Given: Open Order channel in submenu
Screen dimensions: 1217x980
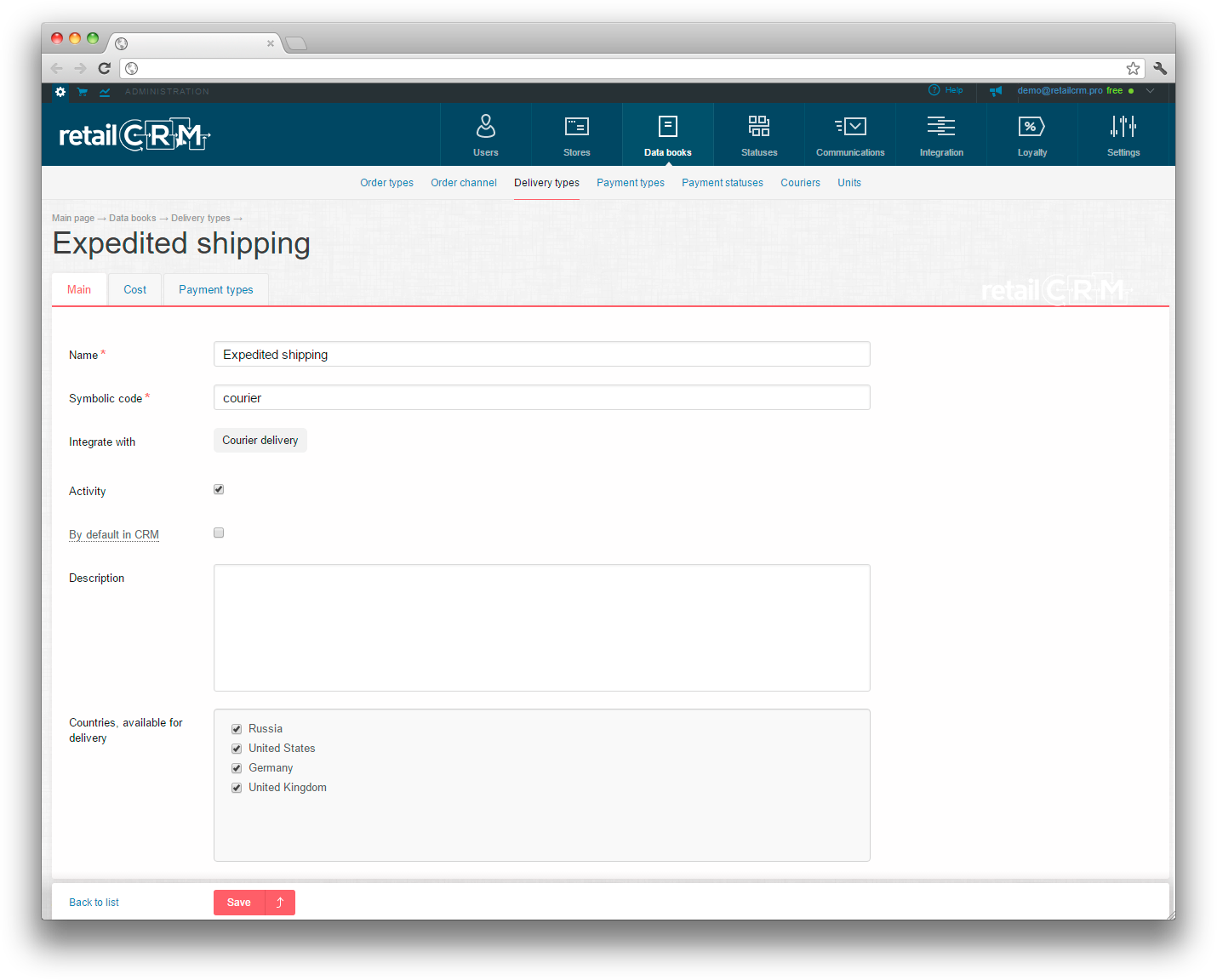Looking at the screenshot, I should [x=464, y=183].
